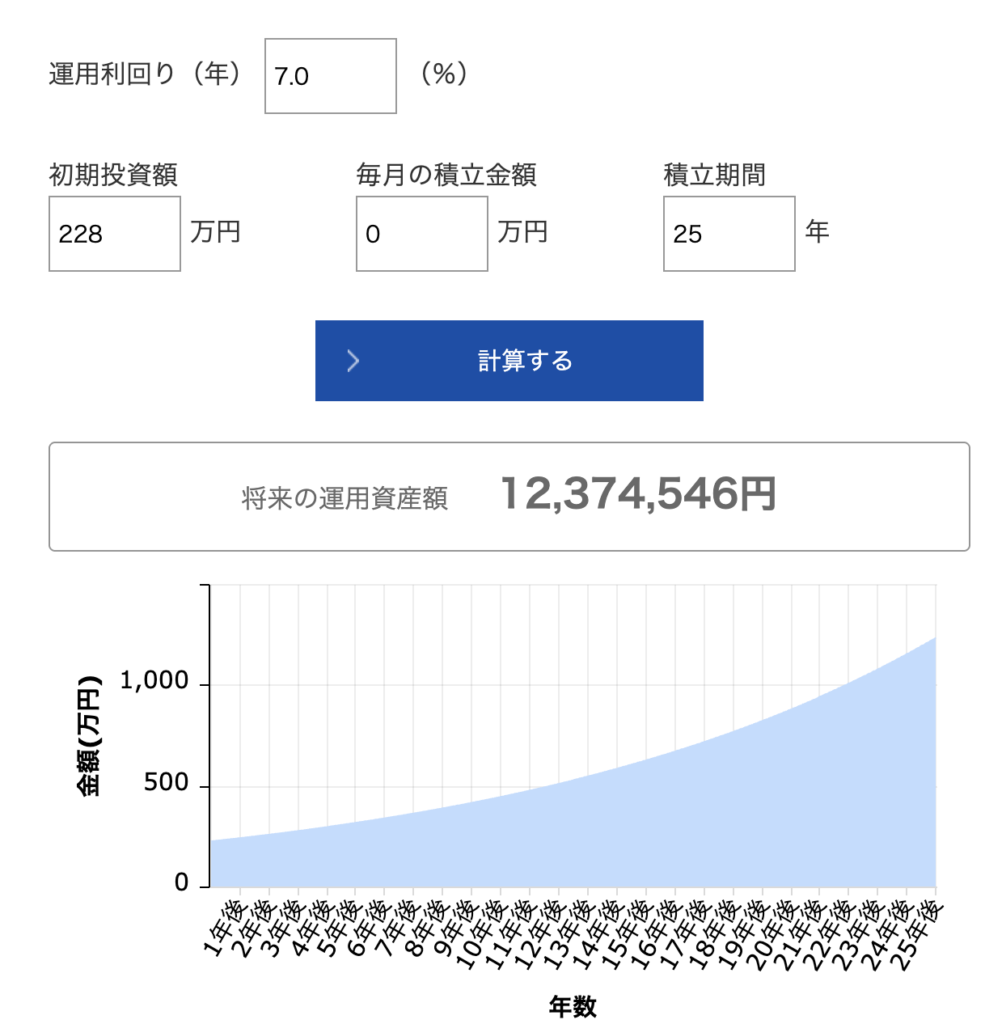Click the 毎月の積立金額 label text

(x=446, y=175)
